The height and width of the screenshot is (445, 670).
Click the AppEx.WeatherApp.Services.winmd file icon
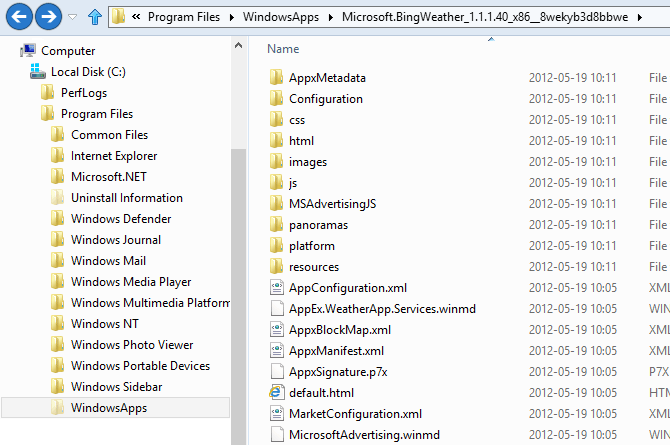(x=277, y=308)
